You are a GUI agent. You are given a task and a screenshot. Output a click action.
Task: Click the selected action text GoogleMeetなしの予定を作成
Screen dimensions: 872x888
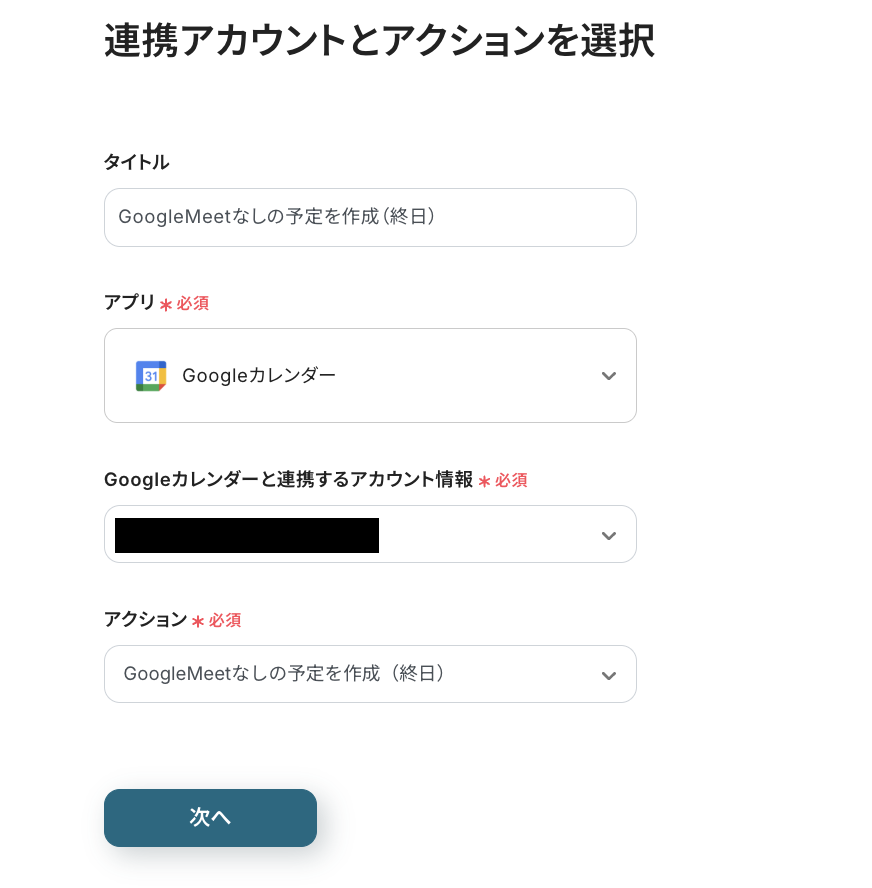[284, 674]
